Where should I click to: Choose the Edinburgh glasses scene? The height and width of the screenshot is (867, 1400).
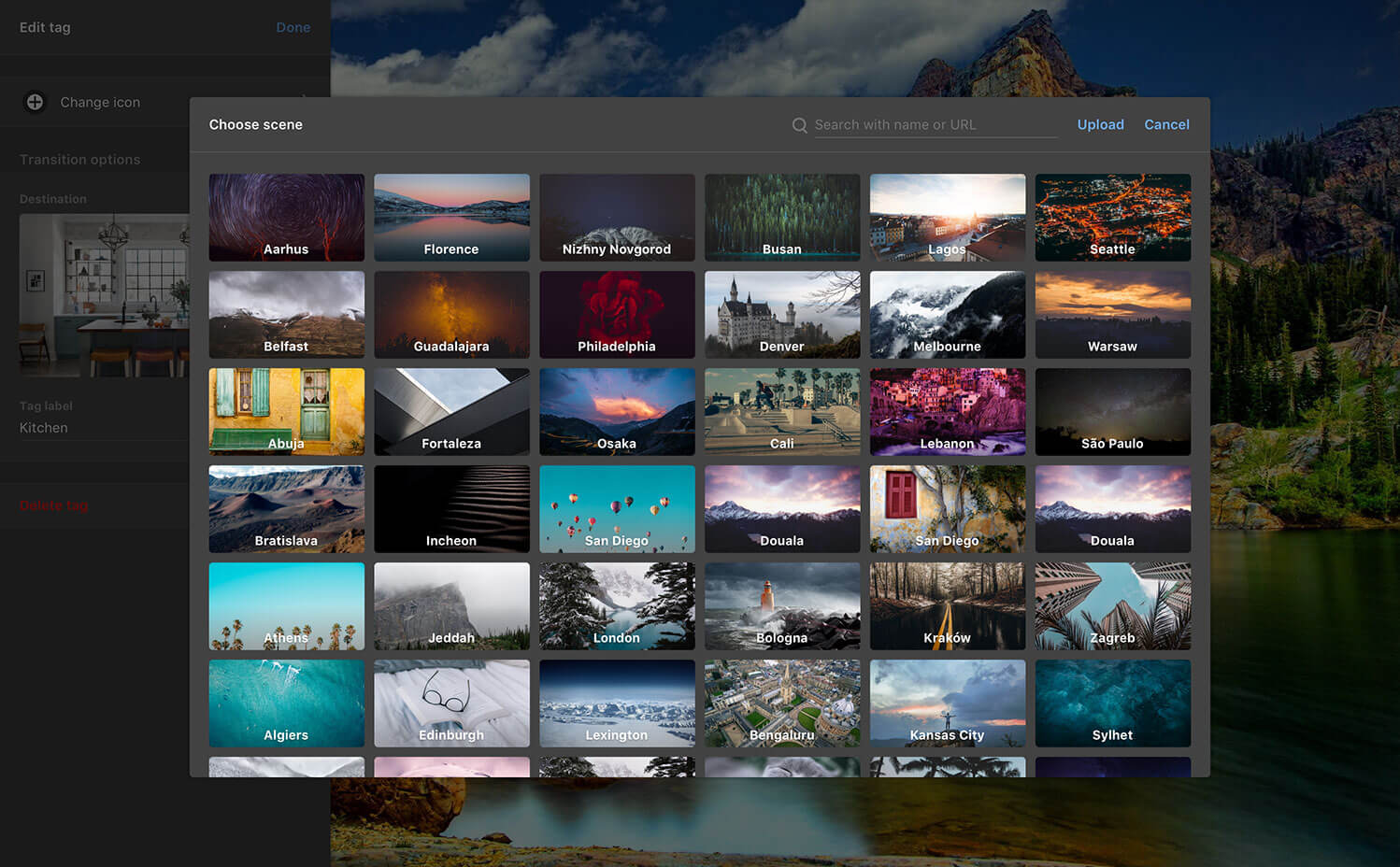tap(451, 703)
